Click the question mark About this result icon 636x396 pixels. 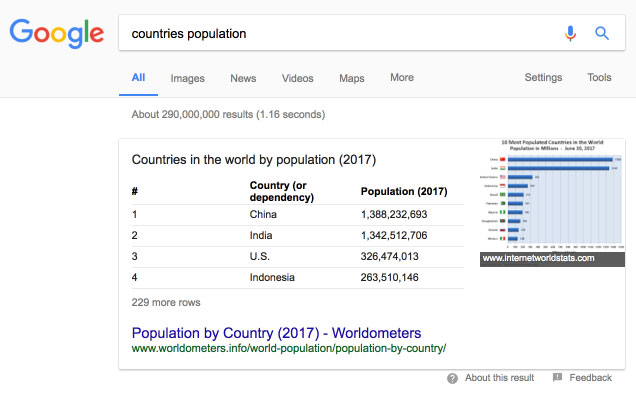click(452, 378)
